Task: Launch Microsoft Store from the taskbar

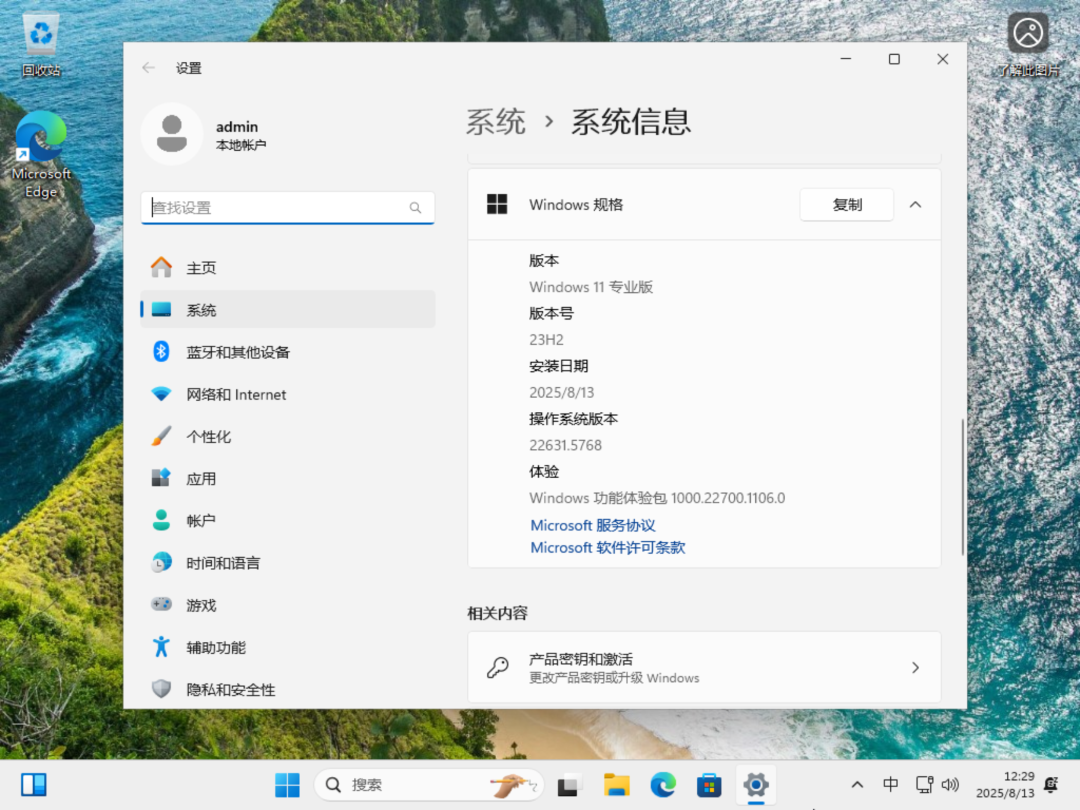Action: tap(709, 785)
